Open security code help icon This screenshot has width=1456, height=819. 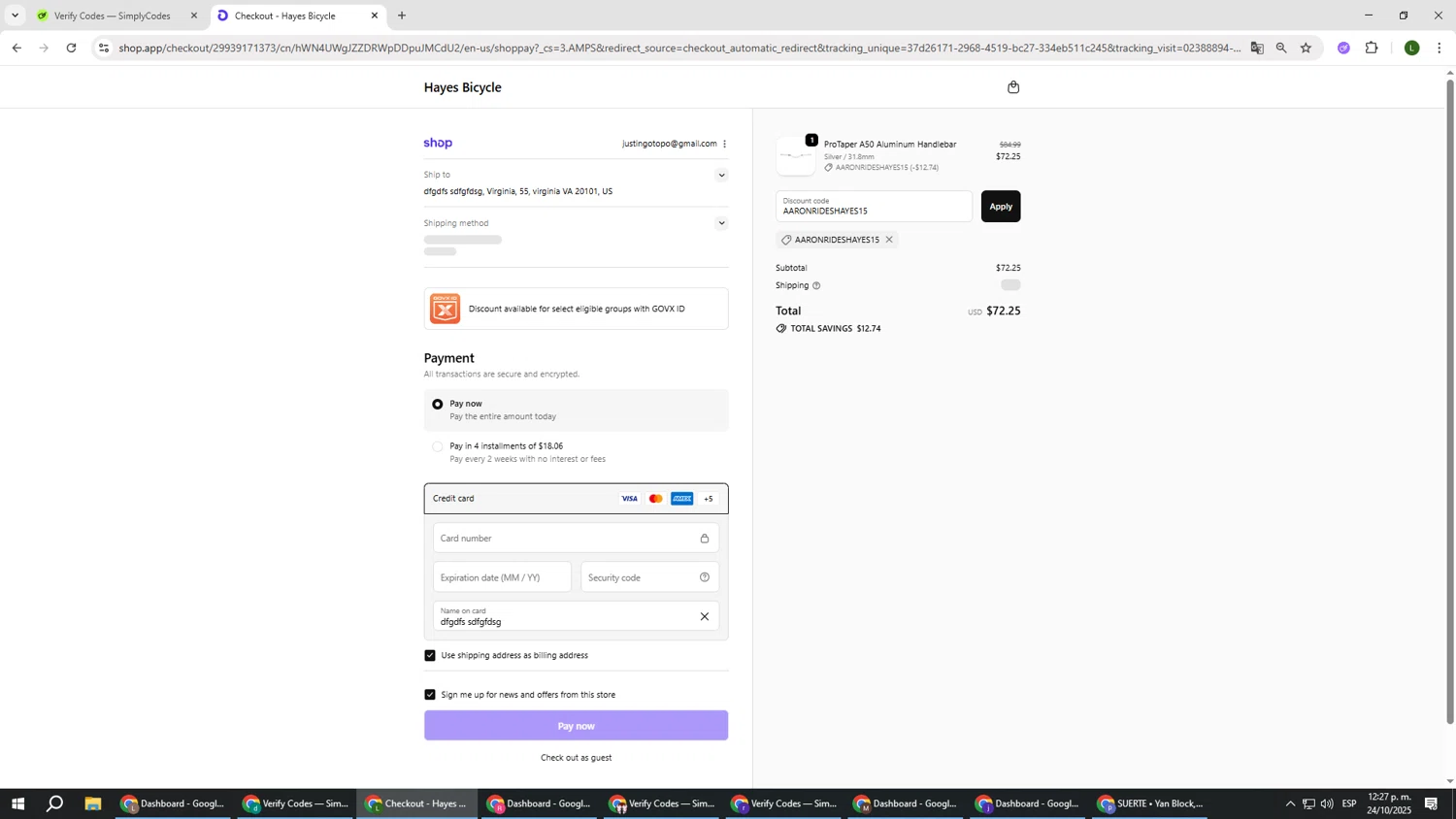[x=705, y=577]
